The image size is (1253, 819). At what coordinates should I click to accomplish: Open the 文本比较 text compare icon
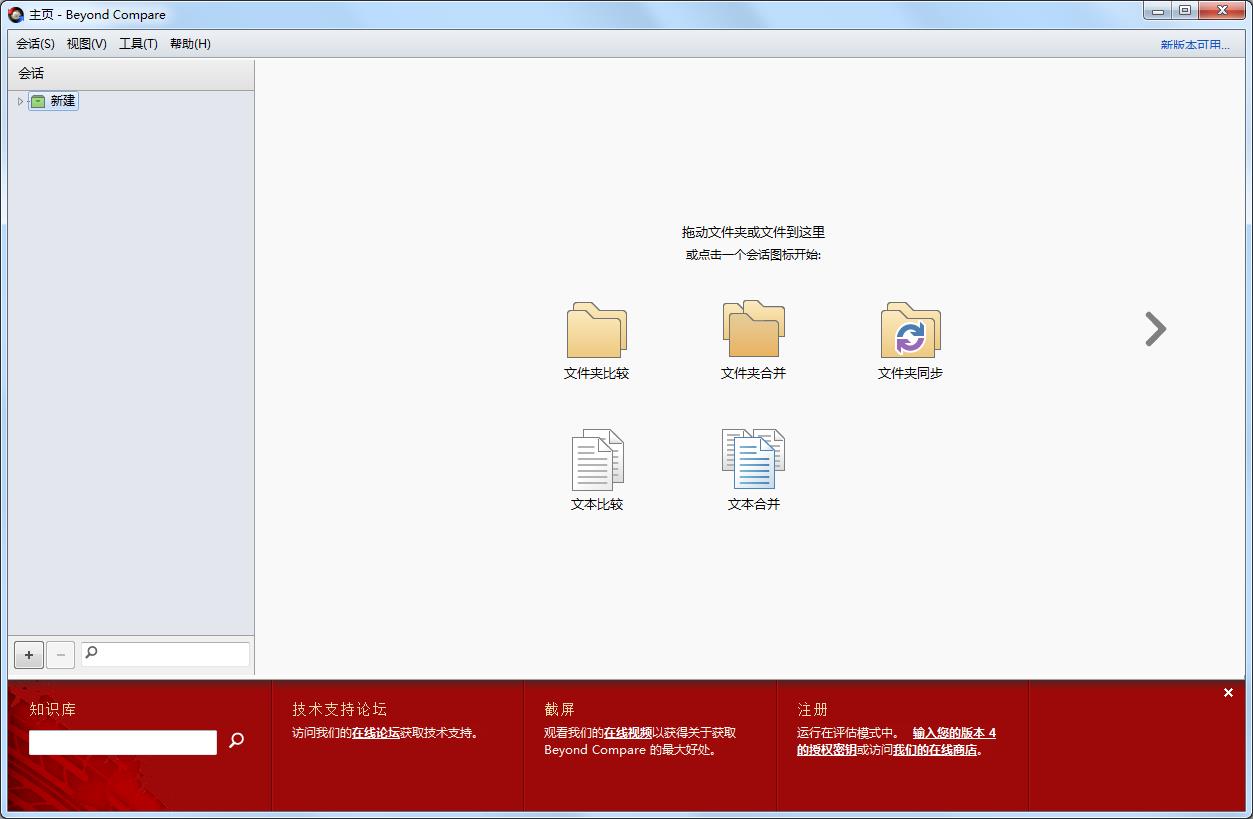pos(597,459)
